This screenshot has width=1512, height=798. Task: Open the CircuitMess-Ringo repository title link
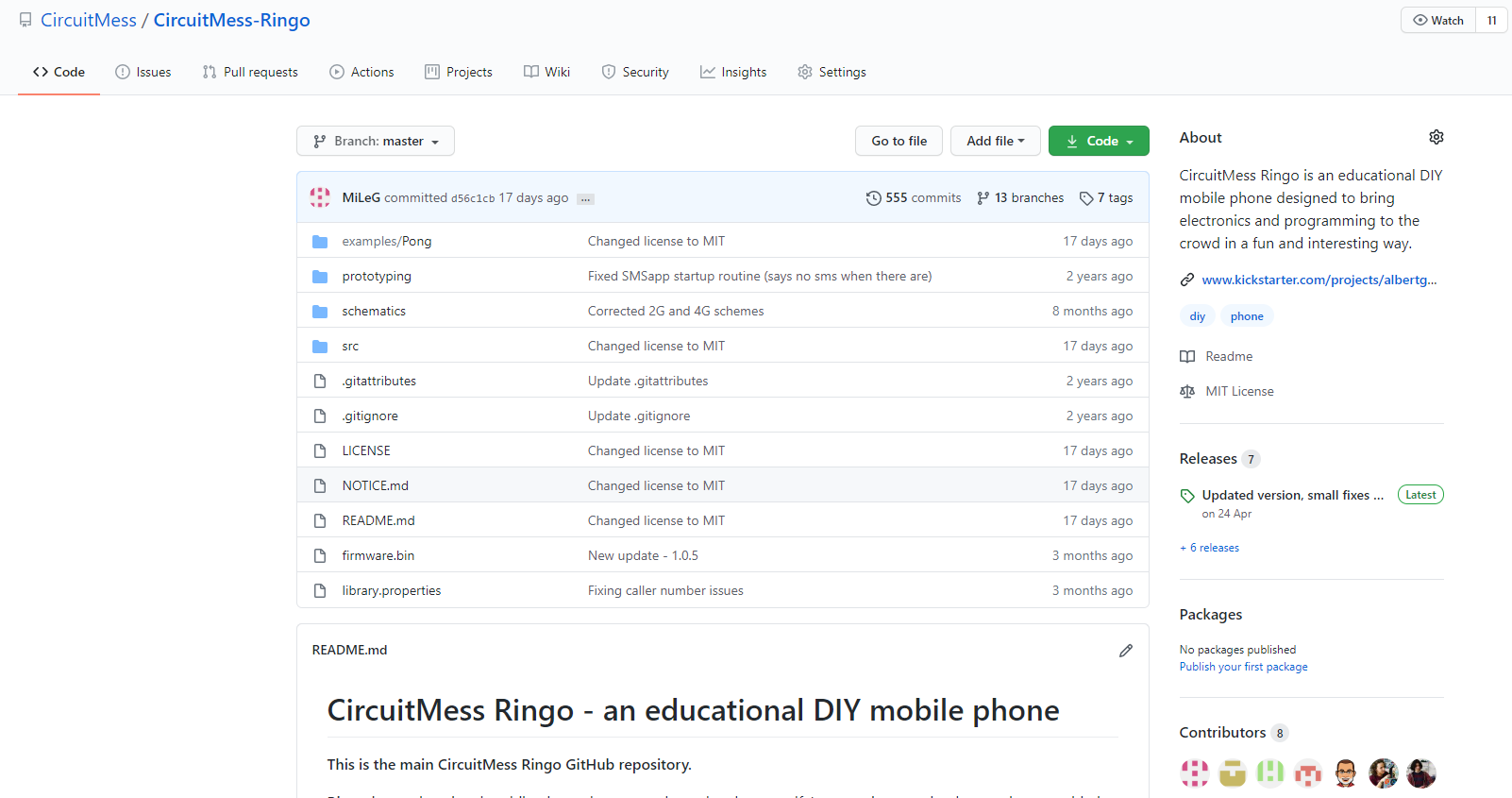coord(231,20)
